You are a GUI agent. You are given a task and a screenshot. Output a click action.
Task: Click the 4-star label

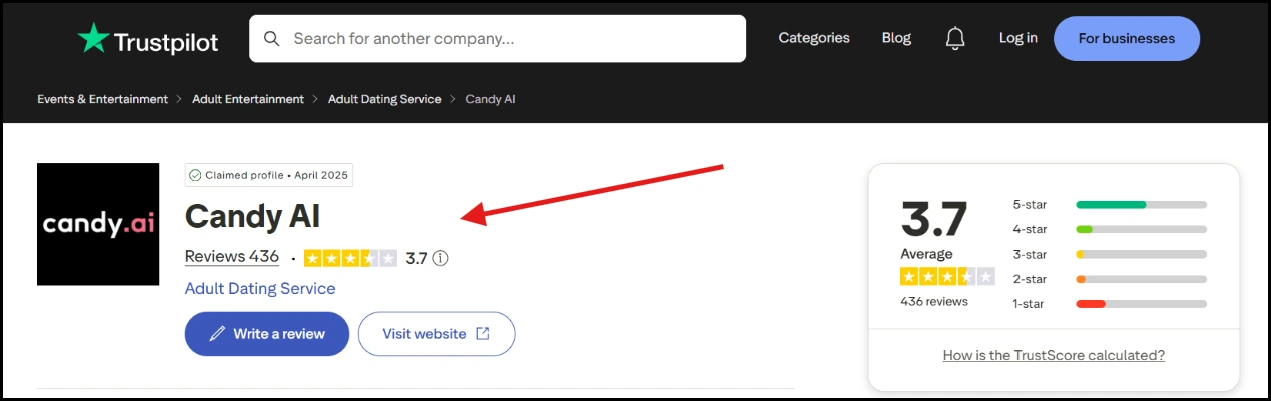1030,229
